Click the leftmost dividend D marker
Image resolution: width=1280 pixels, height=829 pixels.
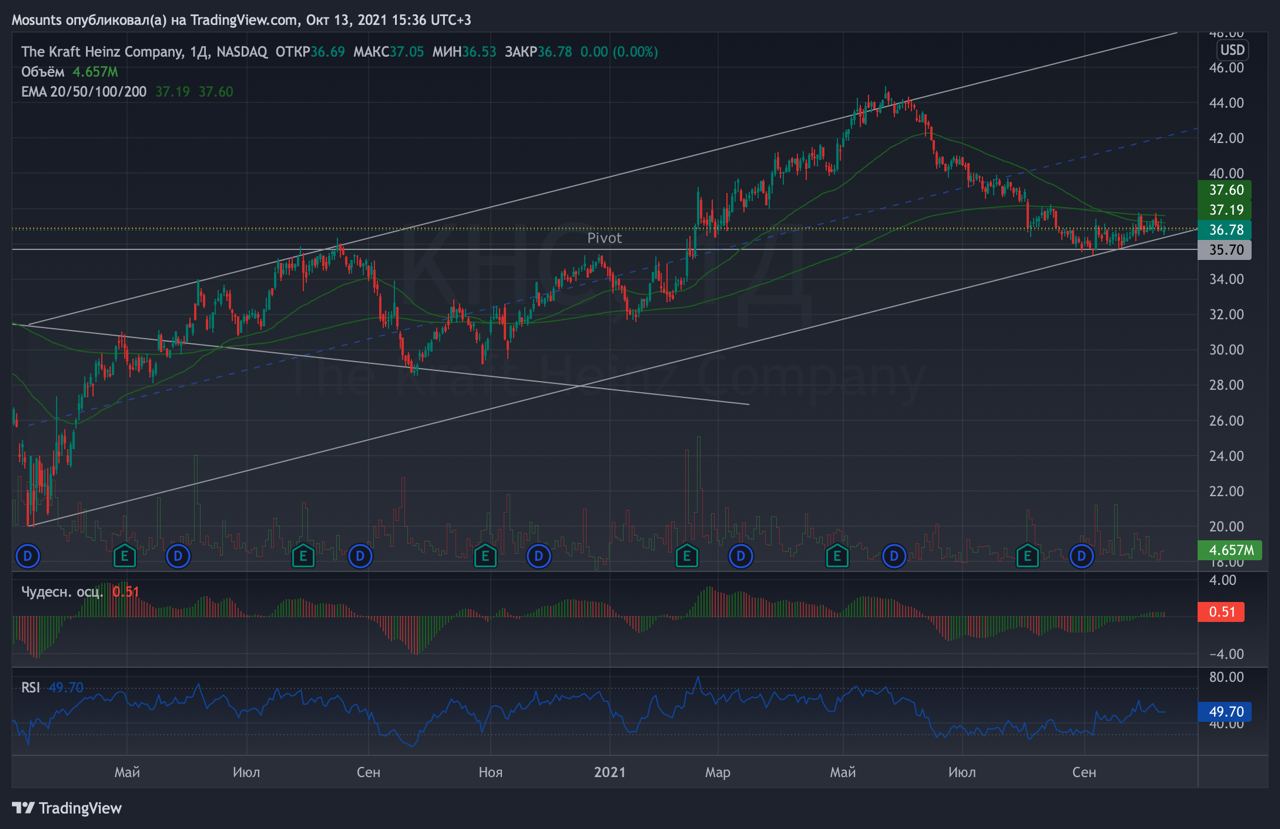(29, 555)
